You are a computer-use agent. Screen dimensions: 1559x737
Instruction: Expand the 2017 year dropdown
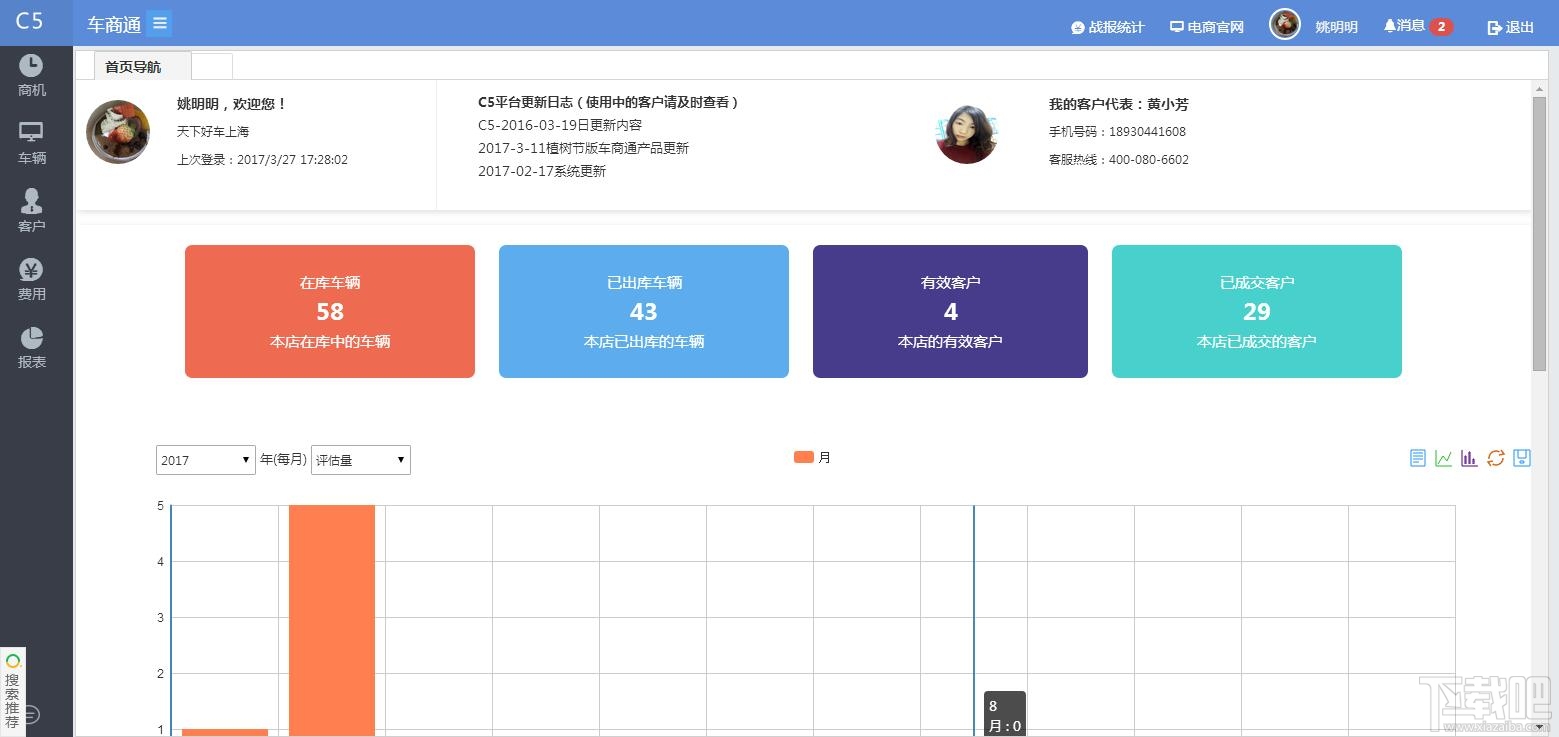pos(206,460)
